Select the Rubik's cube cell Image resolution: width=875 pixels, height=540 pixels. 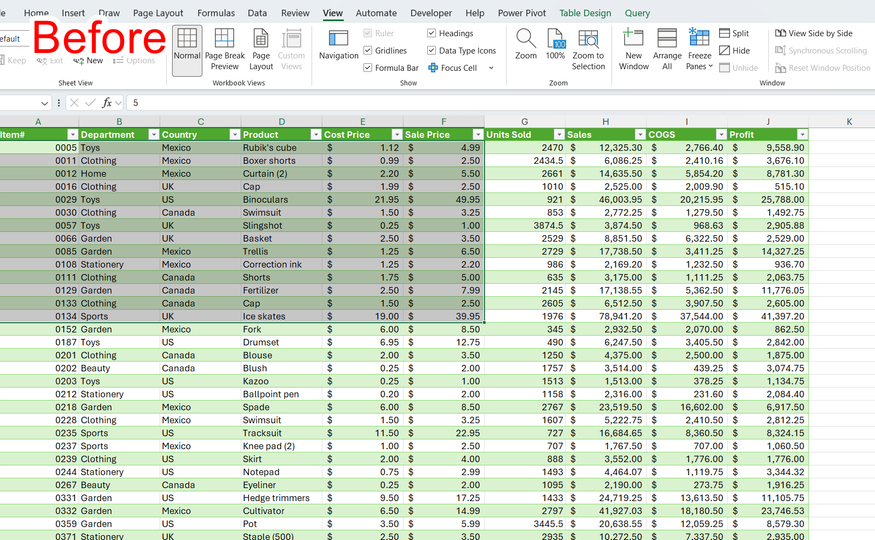(x=281, y=147)
